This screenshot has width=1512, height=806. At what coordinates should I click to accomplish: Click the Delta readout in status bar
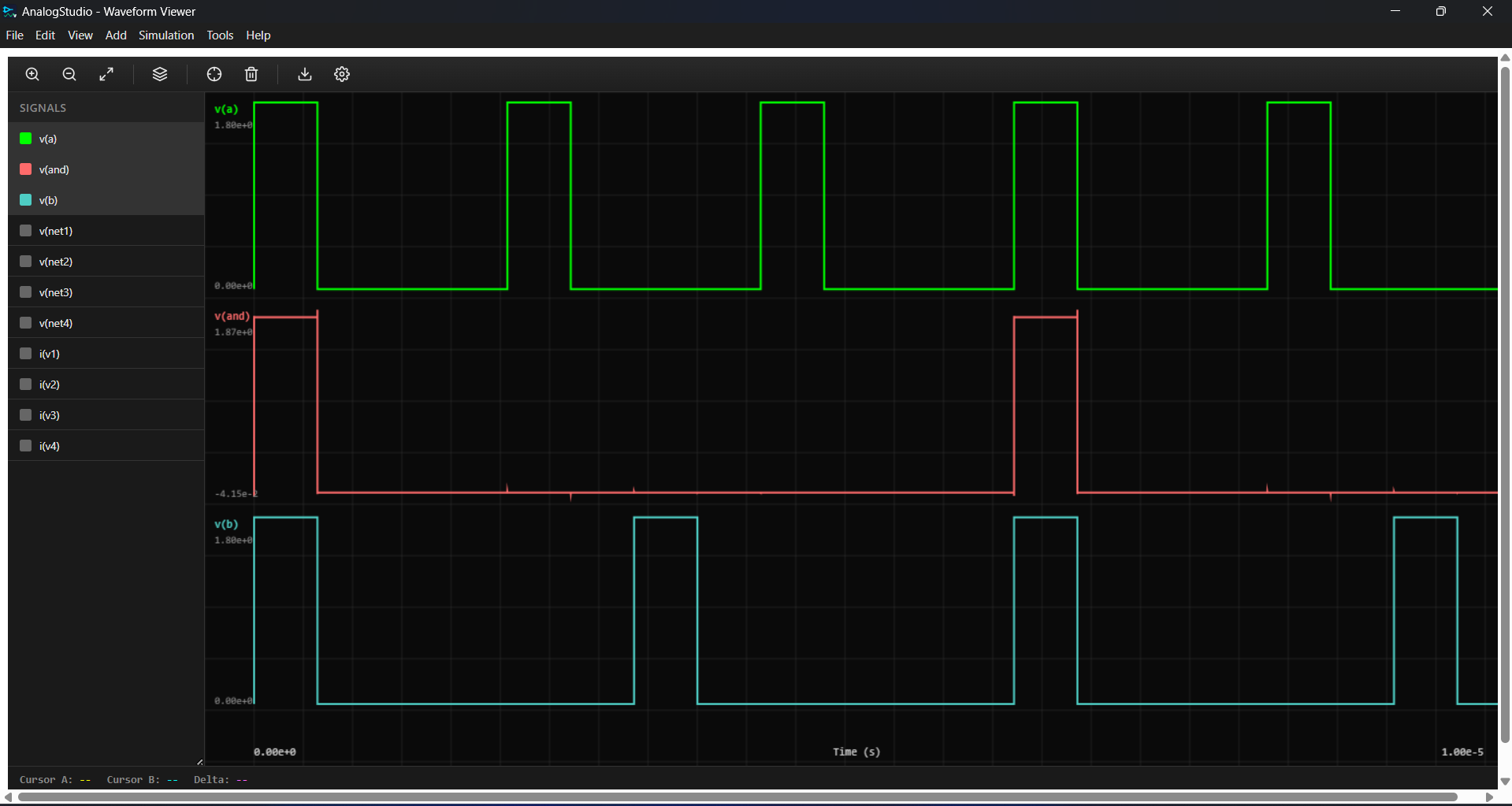(221, 780)
